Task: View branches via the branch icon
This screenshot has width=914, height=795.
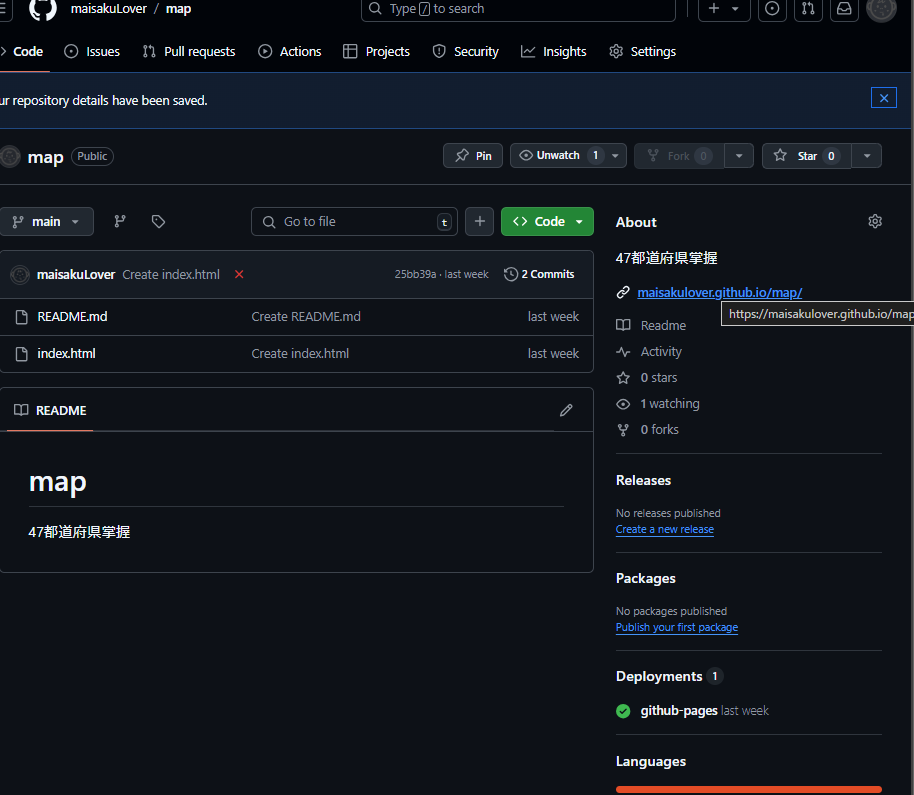Action: click(120, 221)
